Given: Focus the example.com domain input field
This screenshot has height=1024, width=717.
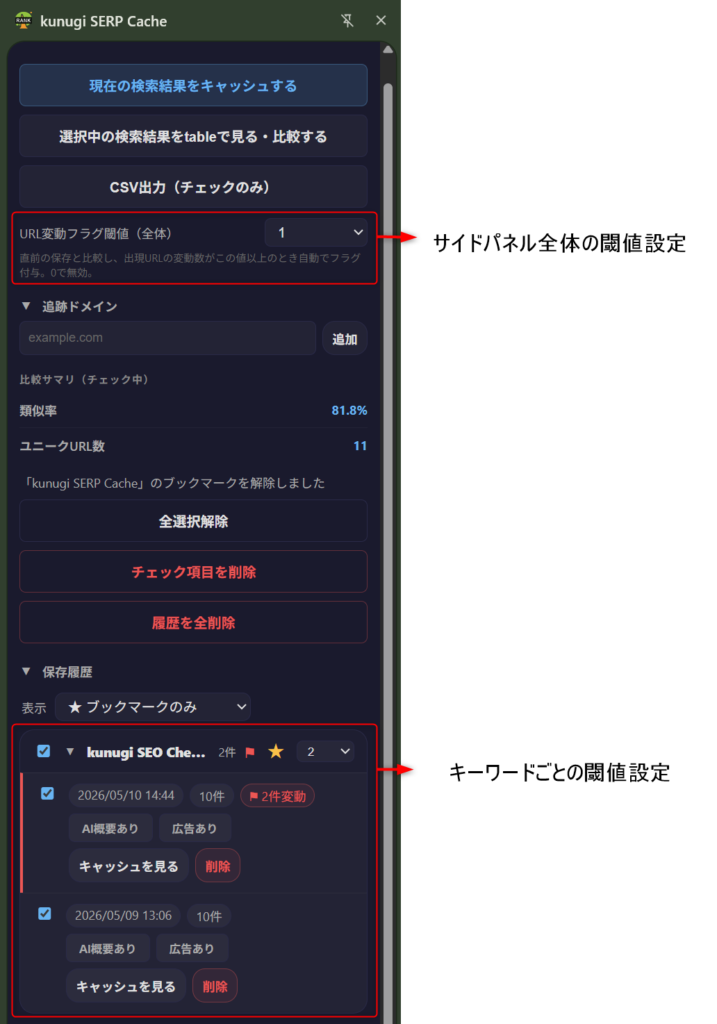Looking at the screenshot, I should point(168,338).
